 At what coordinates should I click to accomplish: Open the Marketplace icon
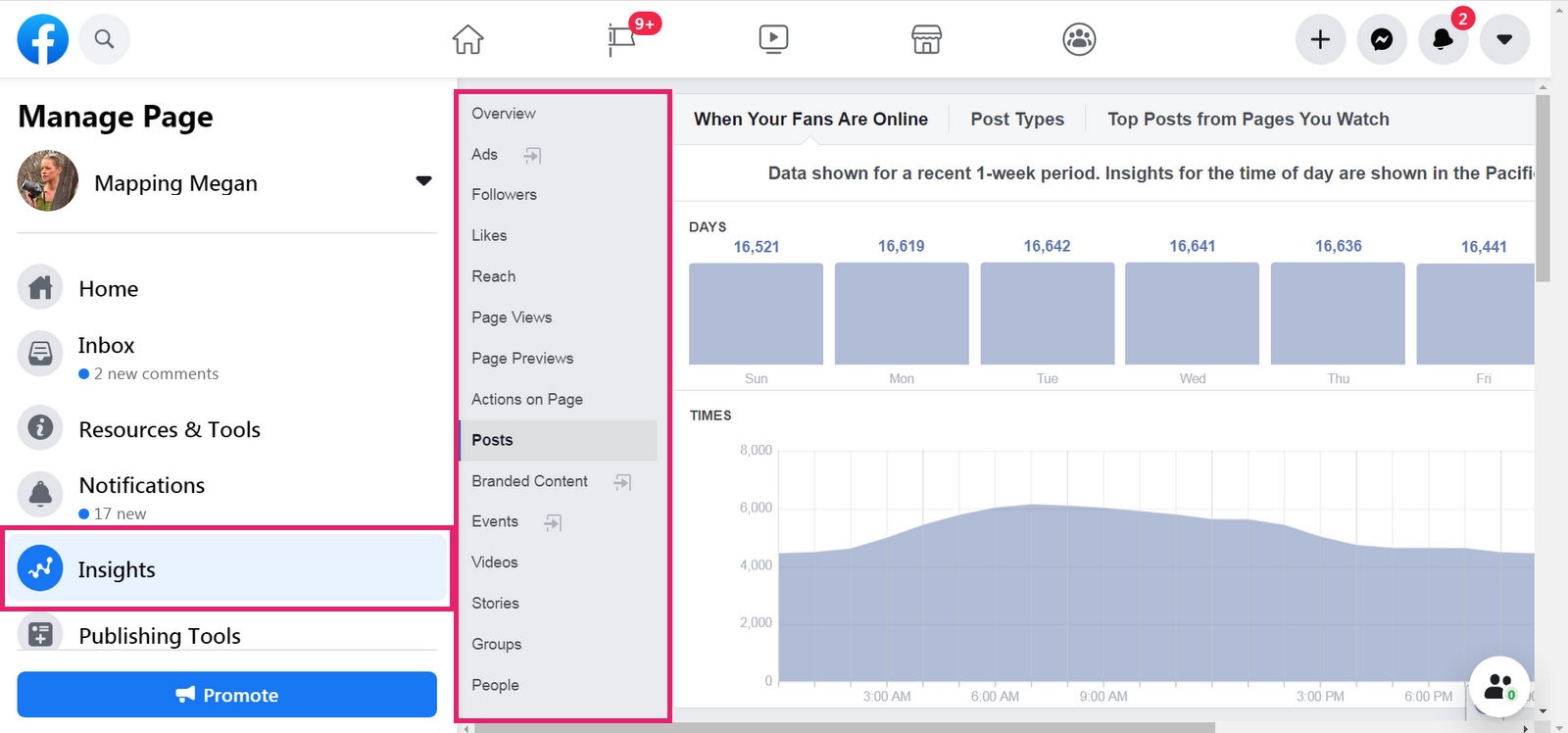[926, 39]
